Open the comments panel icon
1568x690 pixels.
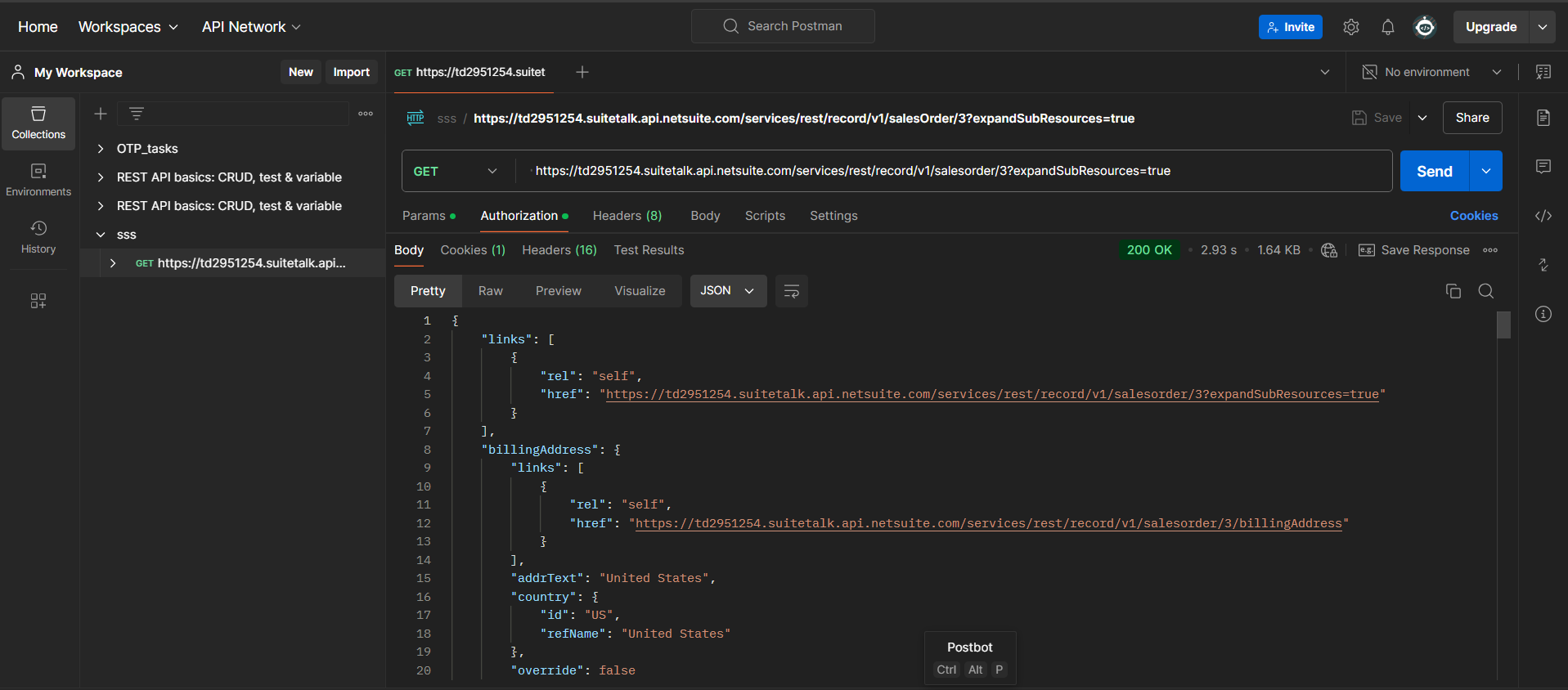(x=1543, y=167)
